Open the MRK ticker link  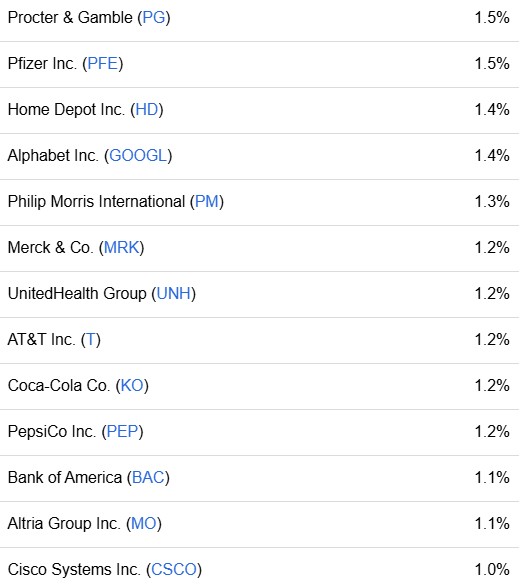click(x=121, y=247)
